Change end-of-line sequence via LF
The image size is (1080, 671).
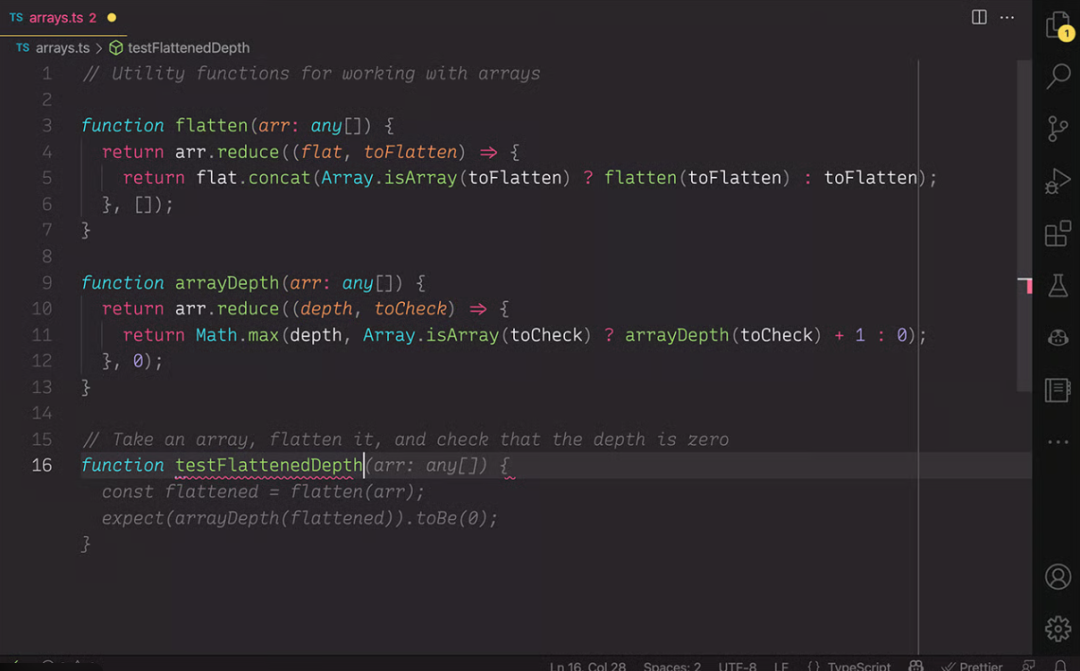click(781, 666)
